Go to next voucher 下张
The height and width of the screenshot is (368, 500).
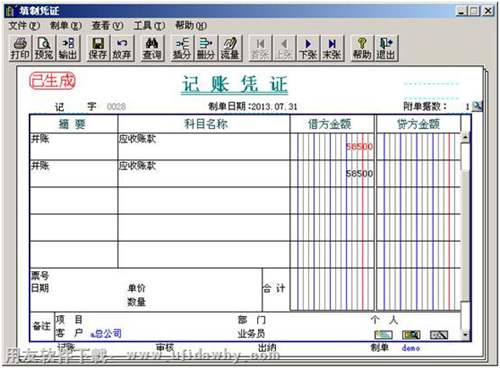[308, 48]
